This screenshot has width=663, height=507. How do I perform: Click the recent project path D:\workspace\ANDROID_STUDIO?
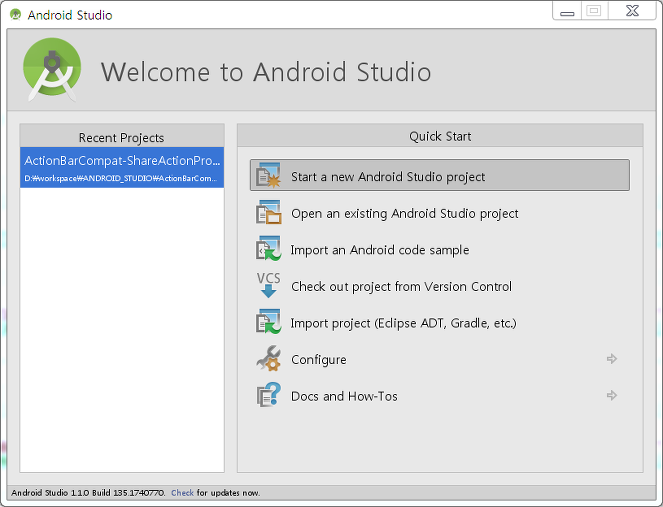(x=121, y=178)
